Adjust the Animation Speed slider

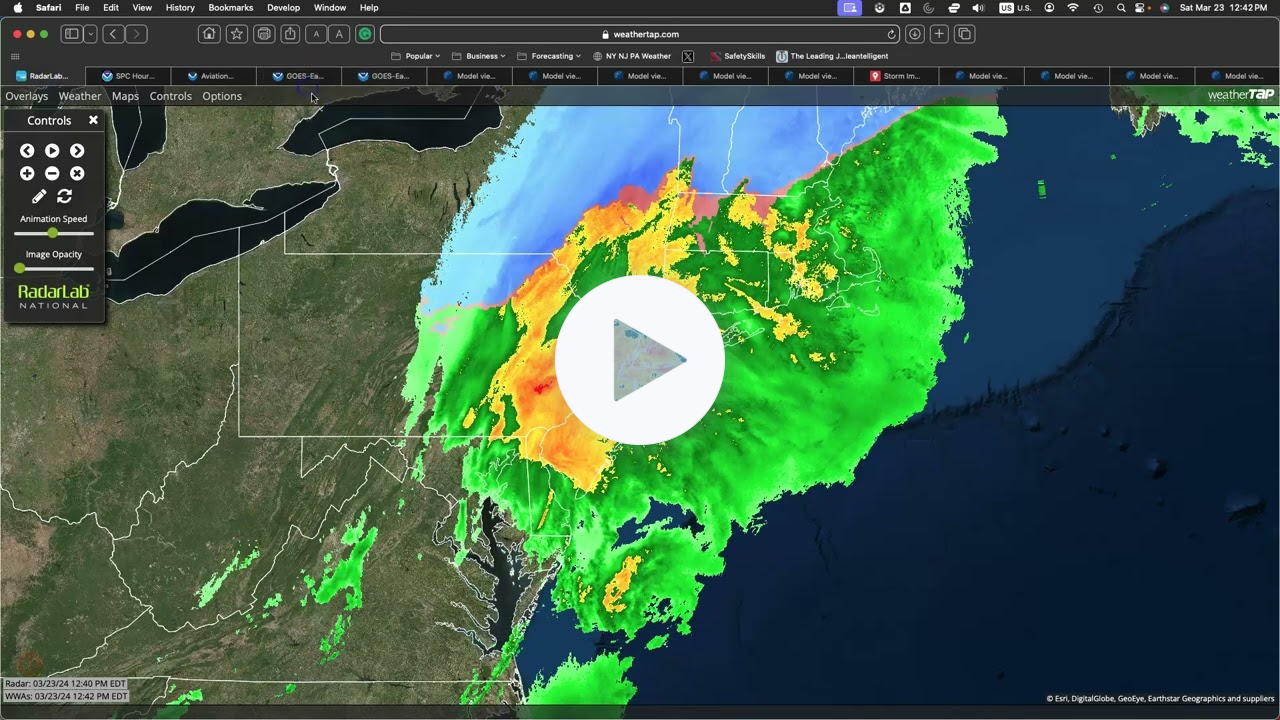[x=52, y=233]
